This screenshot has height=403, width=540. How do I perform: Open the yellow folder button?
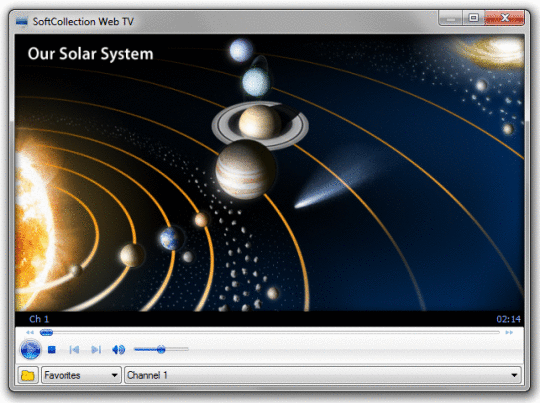(28, 375)
